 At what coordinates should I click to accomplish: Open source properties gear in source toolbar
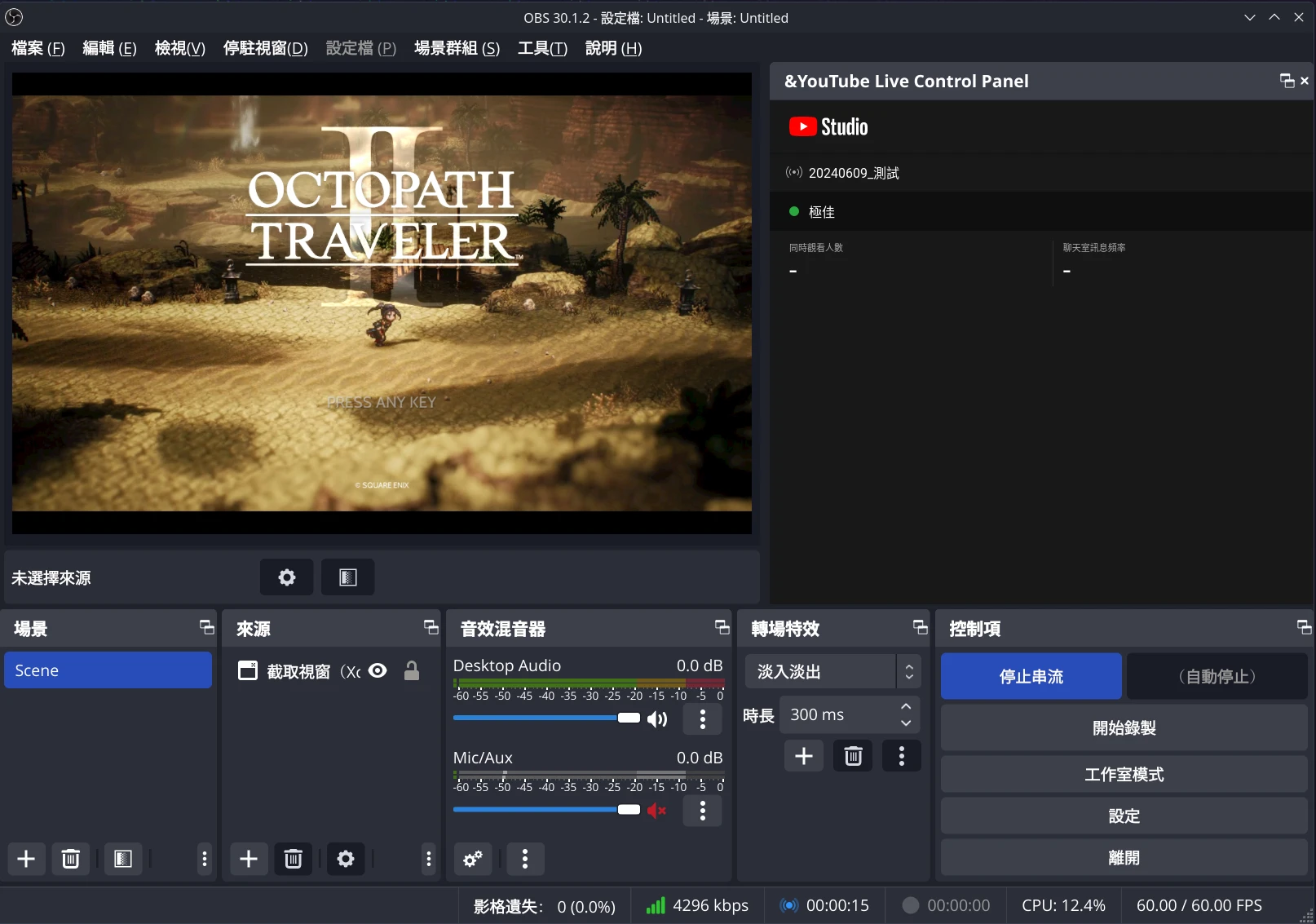(x=286, y=577)
